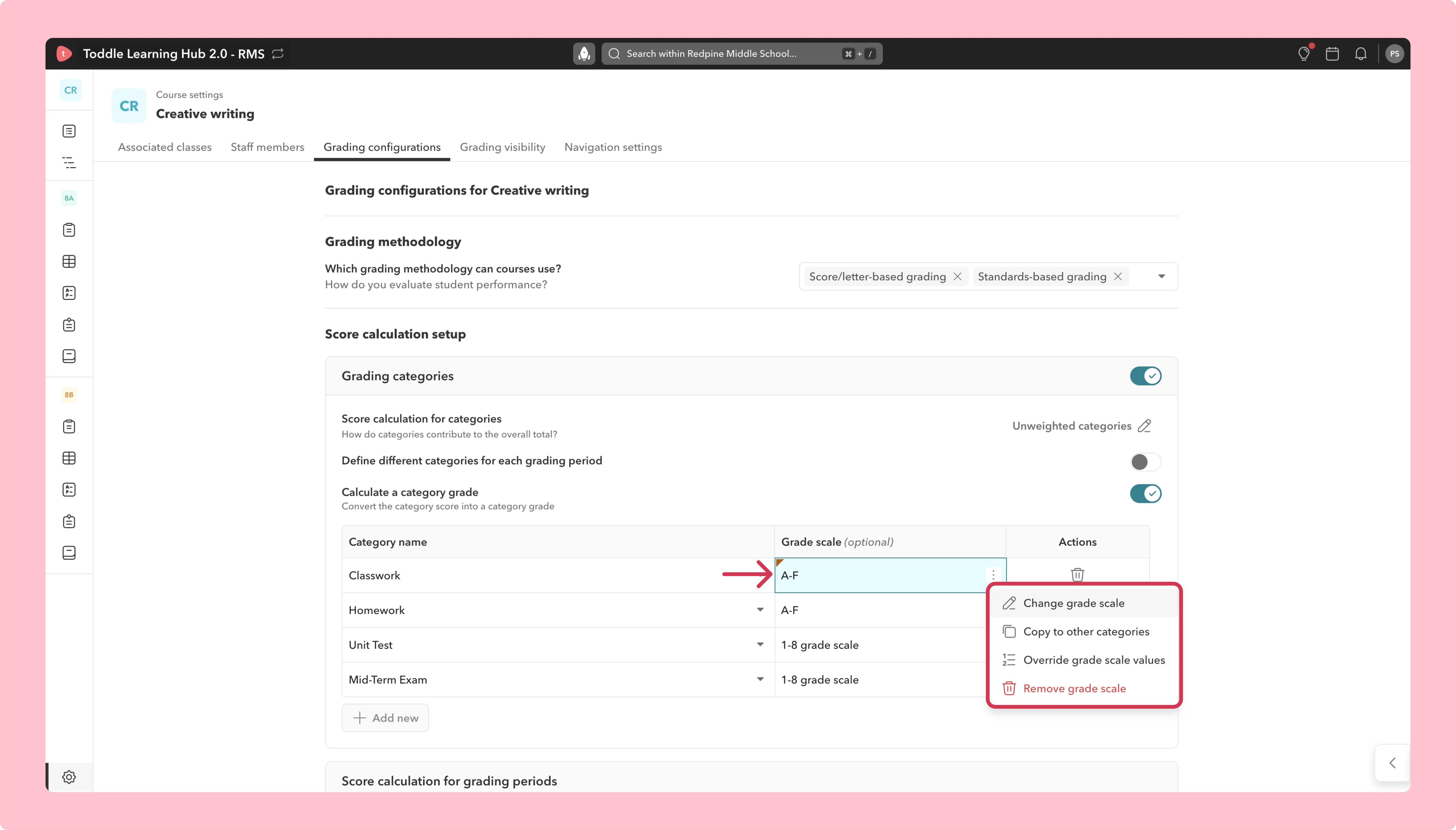Image resolution: width=1456 pixels, height=830 pixels.
Task: Open the calendar icon in the header
Action: point(1332,54)
